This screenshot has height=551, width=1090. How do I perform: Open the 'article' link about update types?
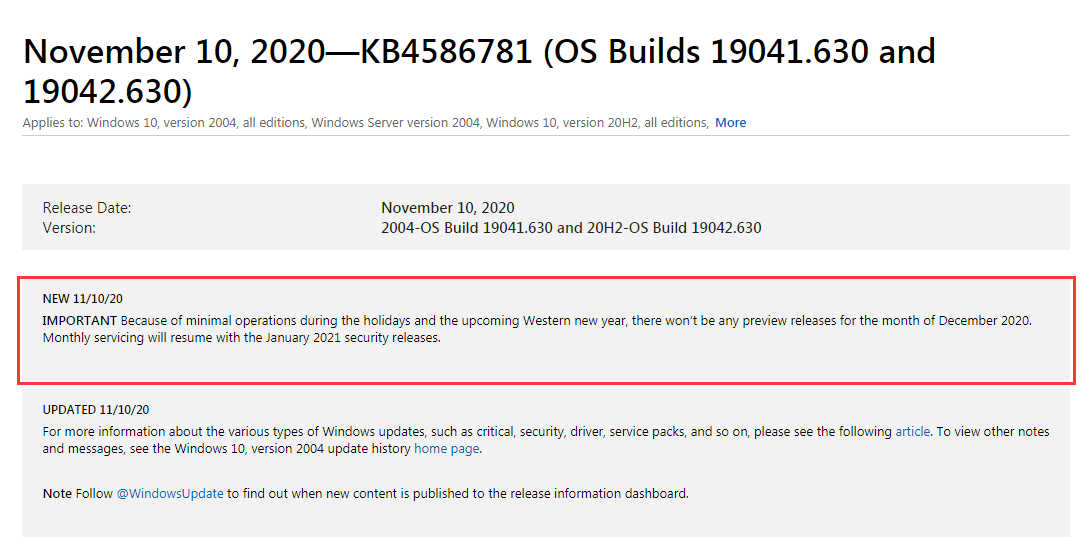(912, 431)
